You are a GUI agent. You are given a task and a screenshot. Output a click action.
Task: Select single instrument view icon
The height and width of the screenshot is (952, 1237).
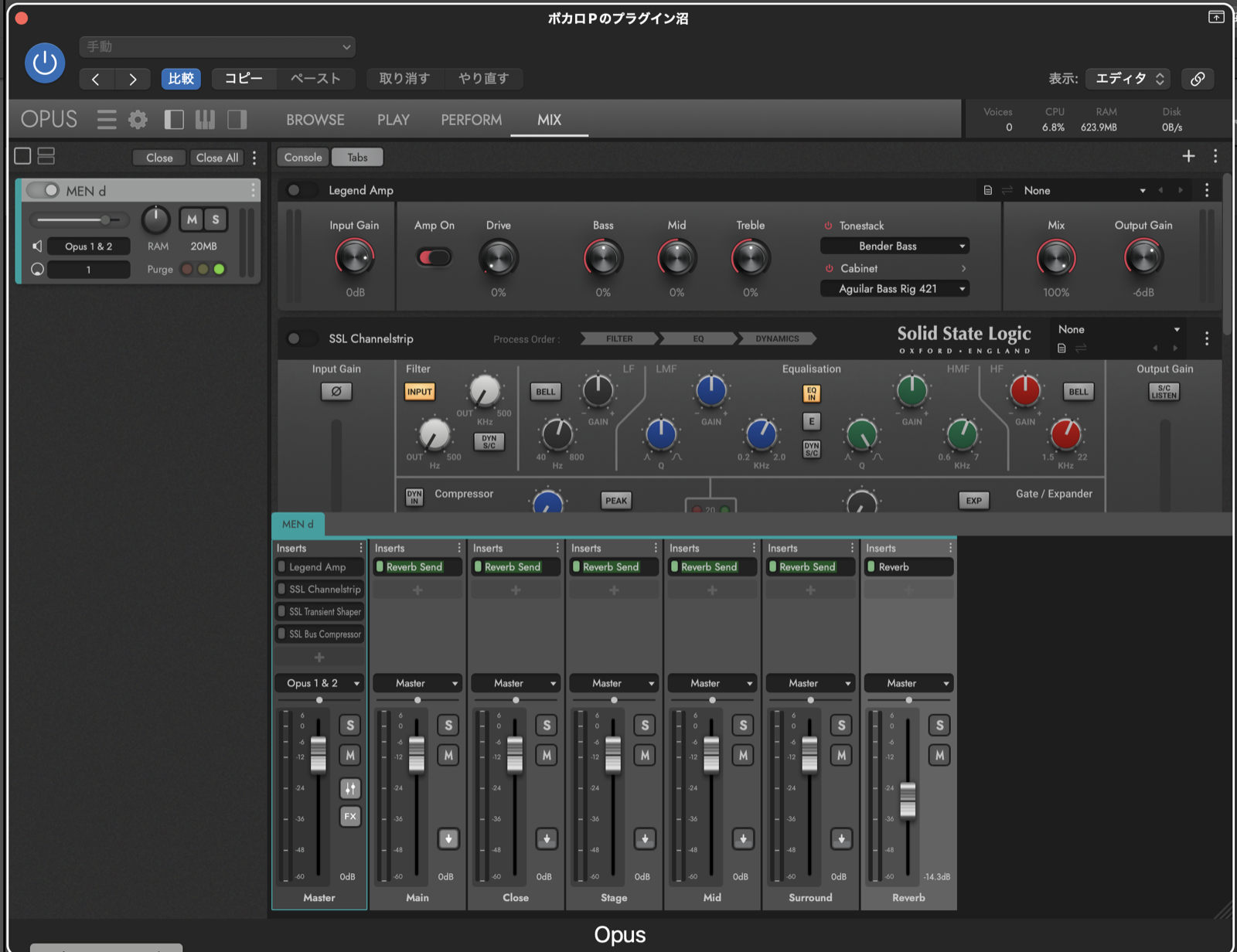(x=23, y=156)
